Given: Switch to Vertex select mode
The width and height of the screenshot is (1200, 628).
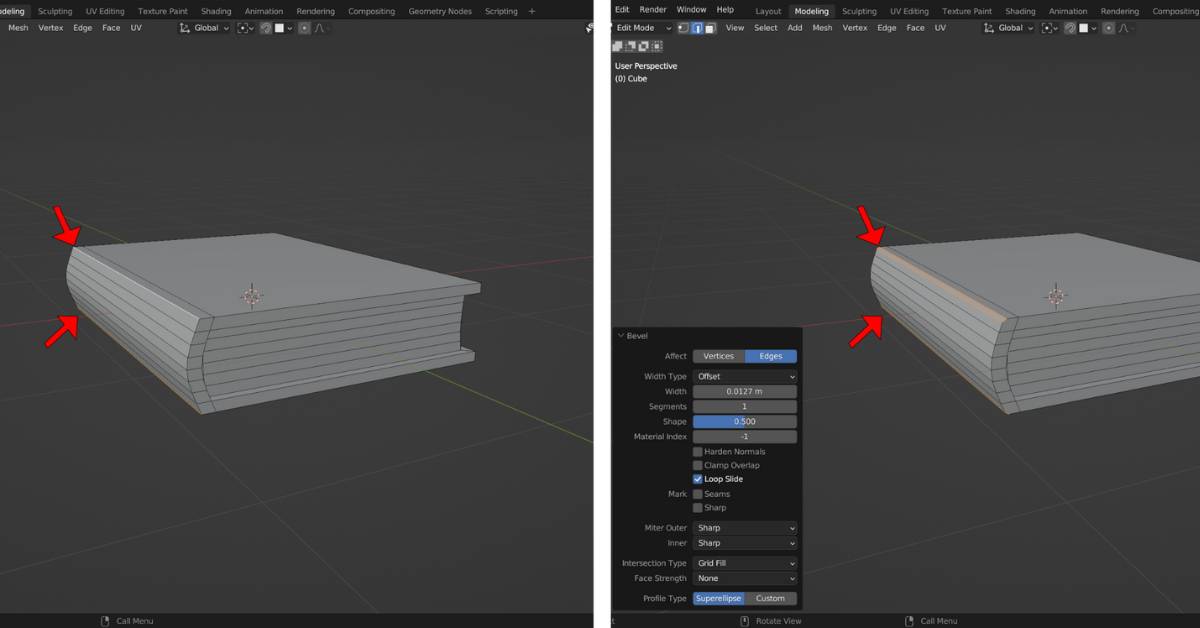Looking at the screenshot, I should click(x=682, y=27).
